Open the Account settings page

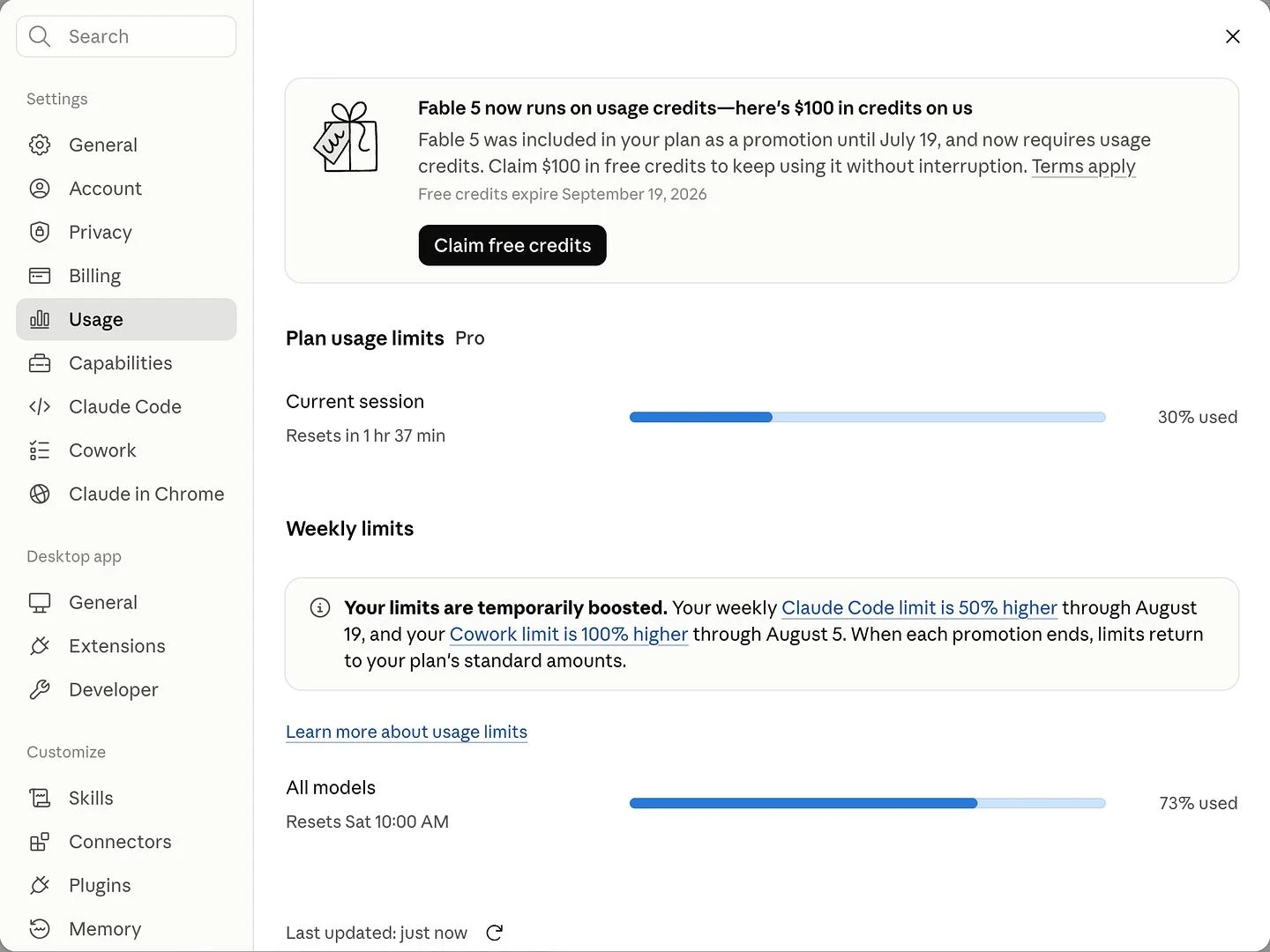point(126,189)
